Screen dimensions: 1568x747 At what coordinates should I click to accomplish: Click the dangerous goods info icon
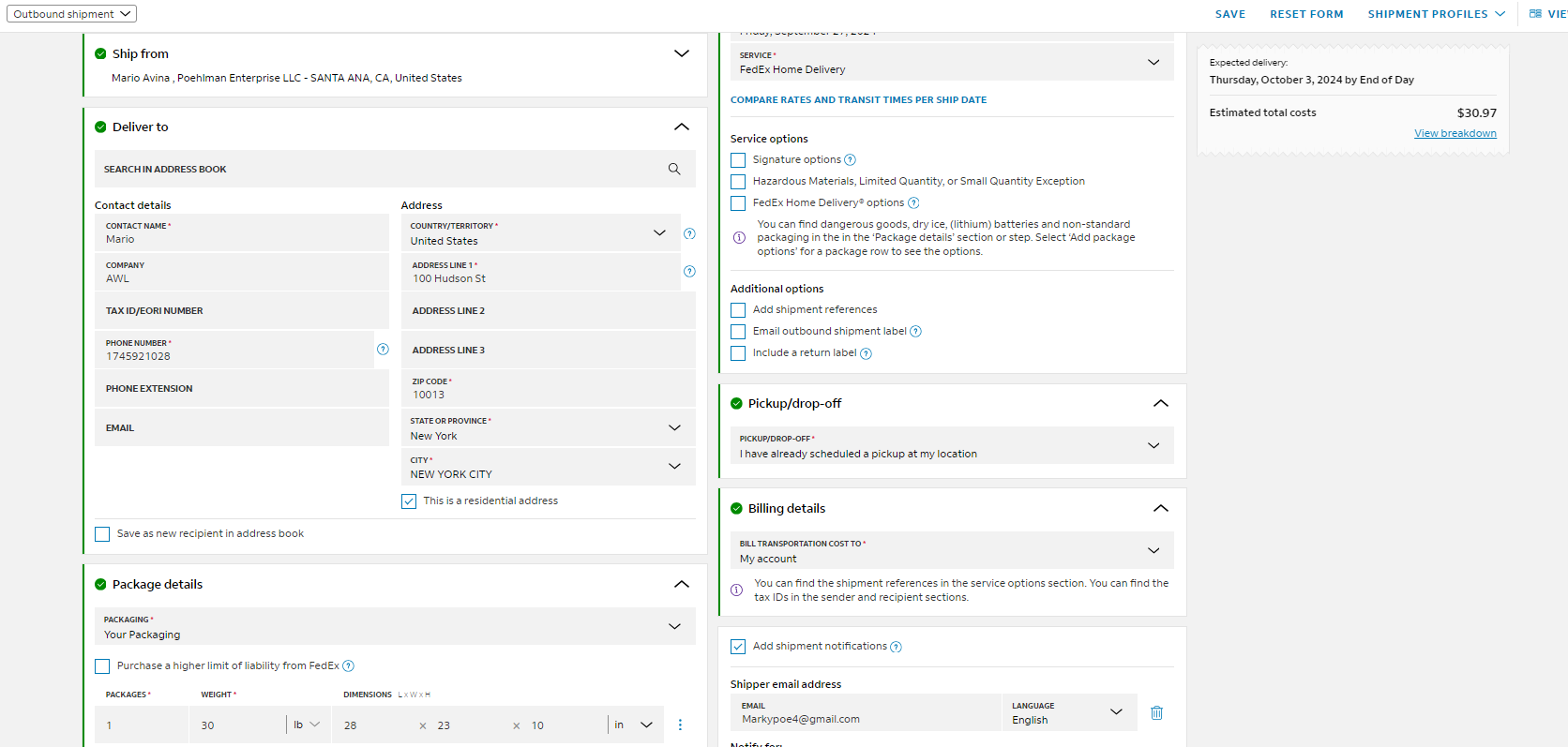[x=739, y=237]
